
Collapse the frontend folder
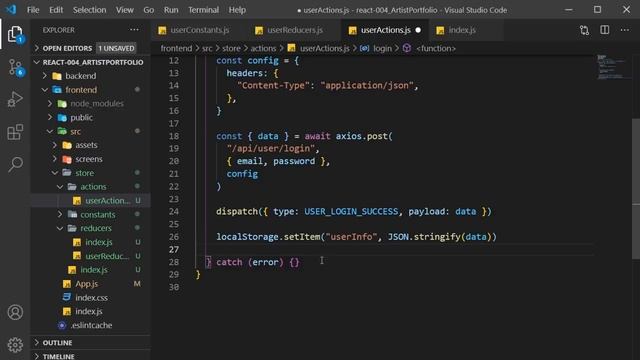91,90
